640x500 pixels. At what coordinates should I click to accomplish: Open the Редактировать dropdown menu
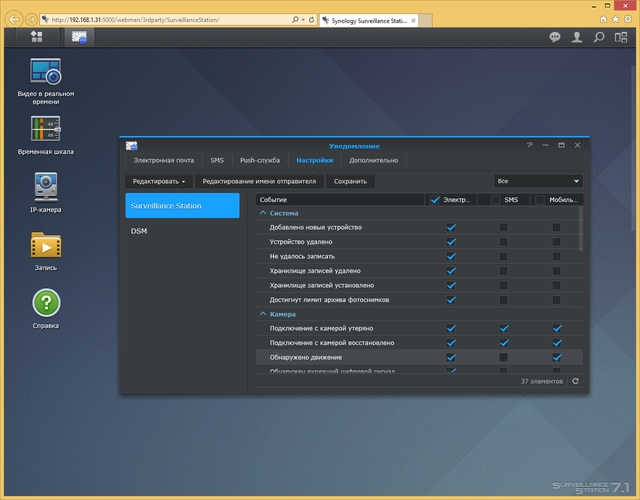(x=158, y=181)
